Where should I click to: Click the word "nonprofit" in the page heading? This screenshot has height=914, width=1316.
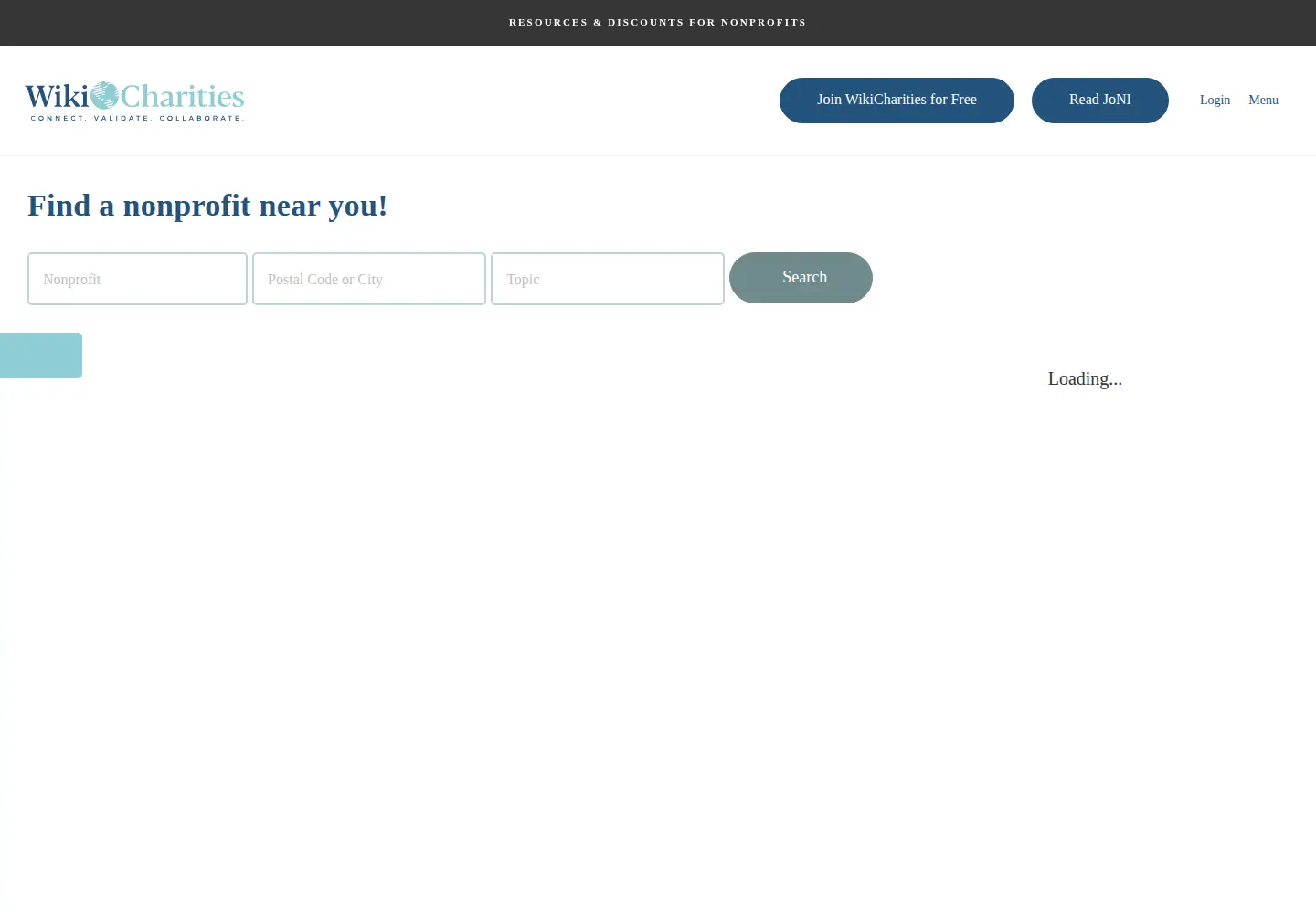point(186,207)
